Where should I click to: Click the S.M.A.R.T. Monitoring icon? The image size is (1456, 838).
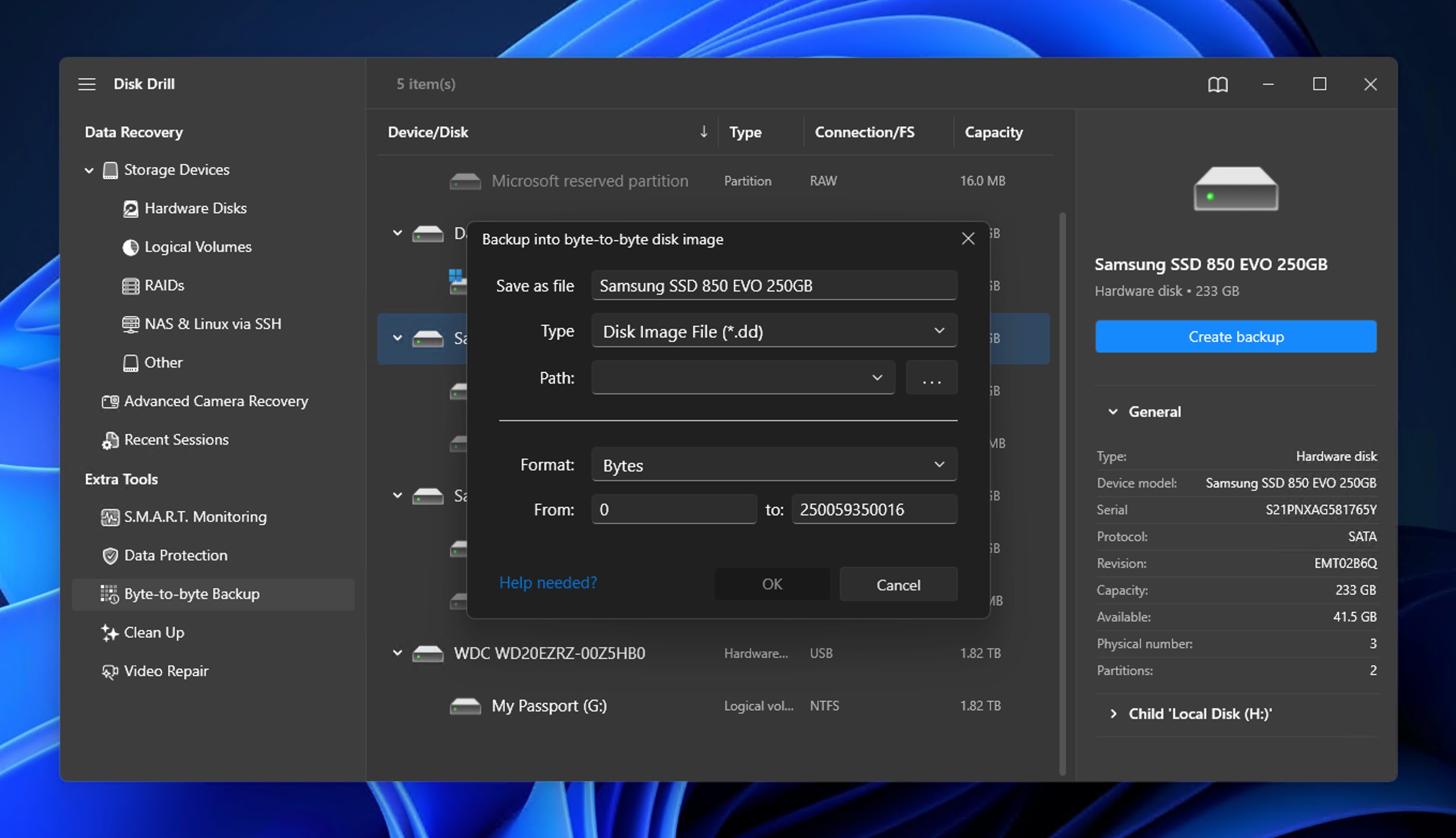click(x=110, y=517)
